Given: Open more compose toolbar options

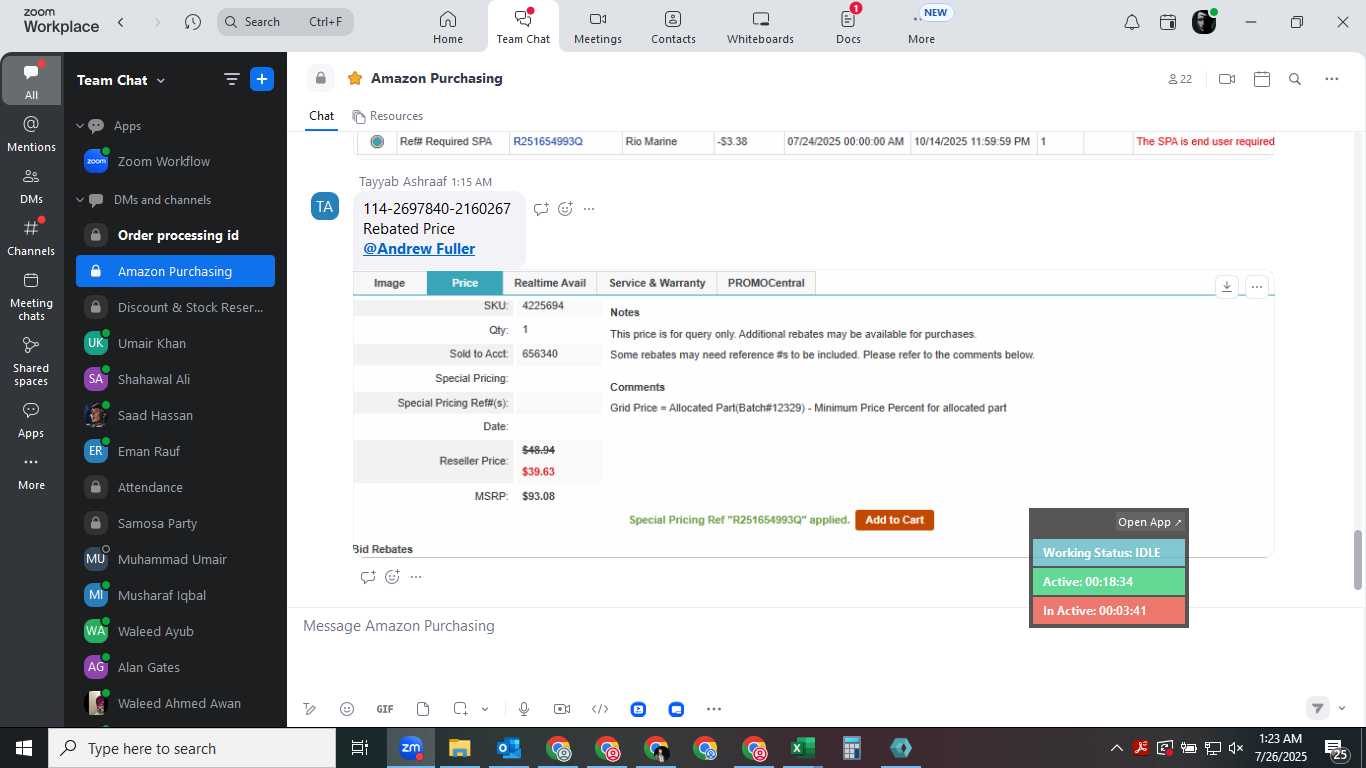Looking at the screenshot, I should pyautogui.click(x=714, y=709).
